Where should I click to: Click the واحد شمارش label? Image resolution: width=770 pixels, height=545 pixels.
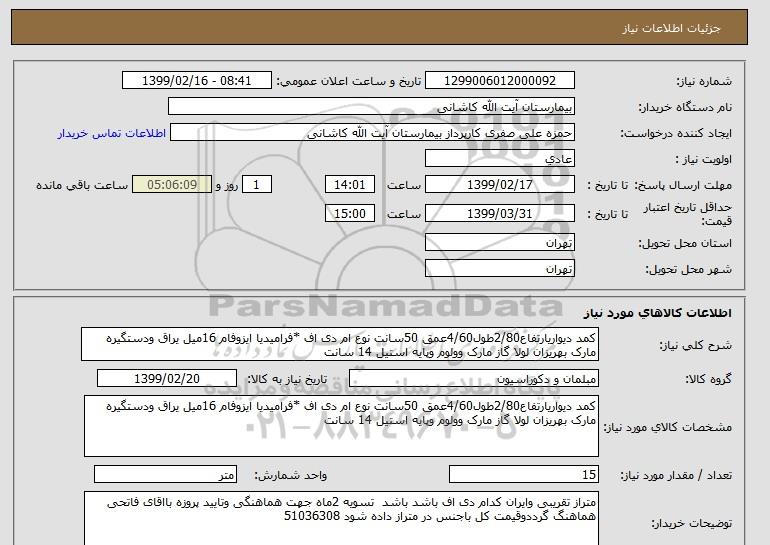pyautogui.click(x=291, y=475)
